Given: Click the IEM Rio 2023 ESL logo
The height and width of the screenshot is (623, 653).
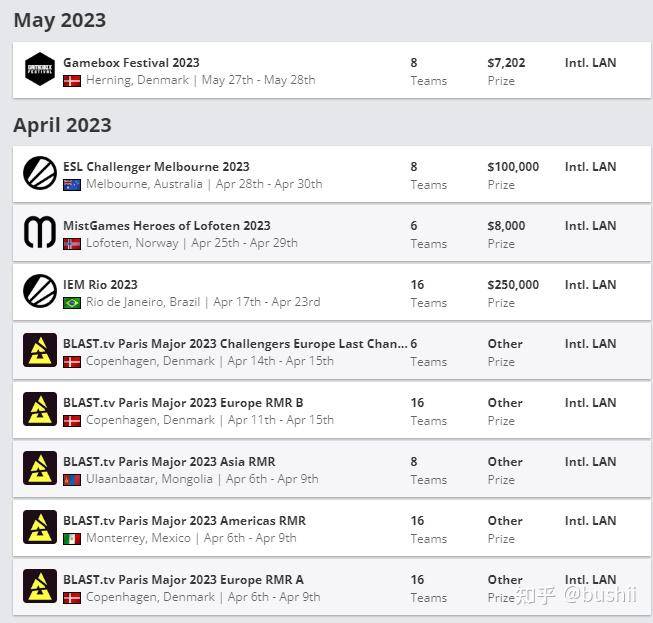Looking at the screenshot, I should point(40,291).
